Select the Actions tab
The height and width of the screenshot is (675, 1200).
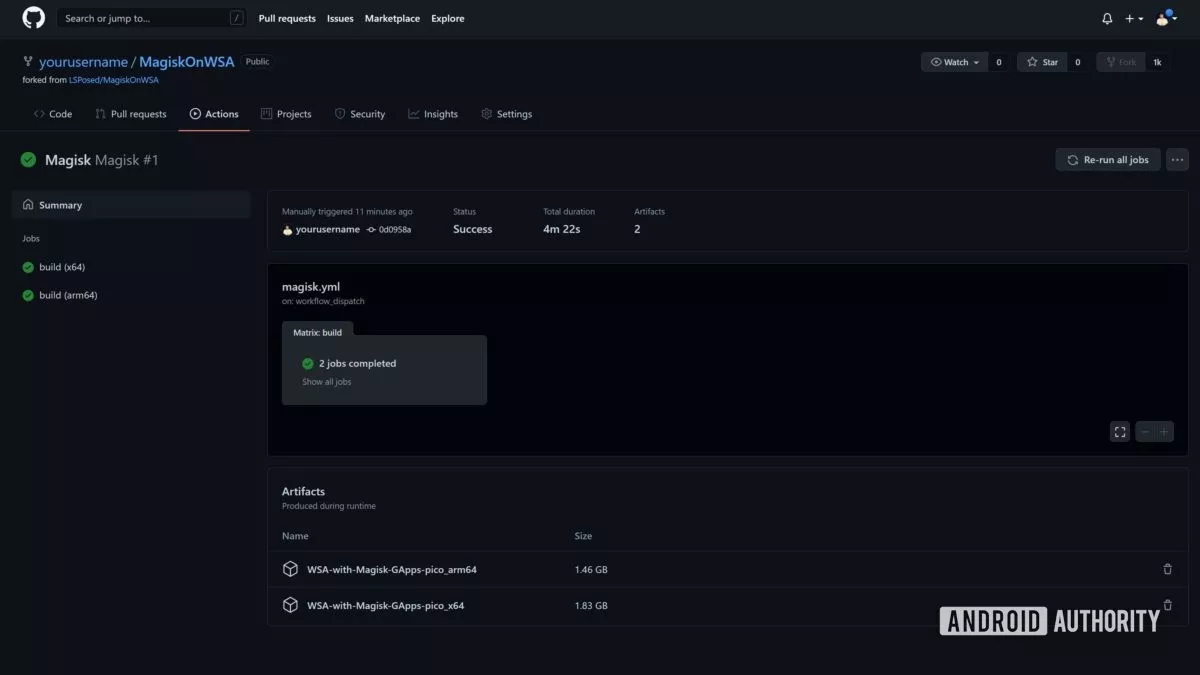pos(214,114)
